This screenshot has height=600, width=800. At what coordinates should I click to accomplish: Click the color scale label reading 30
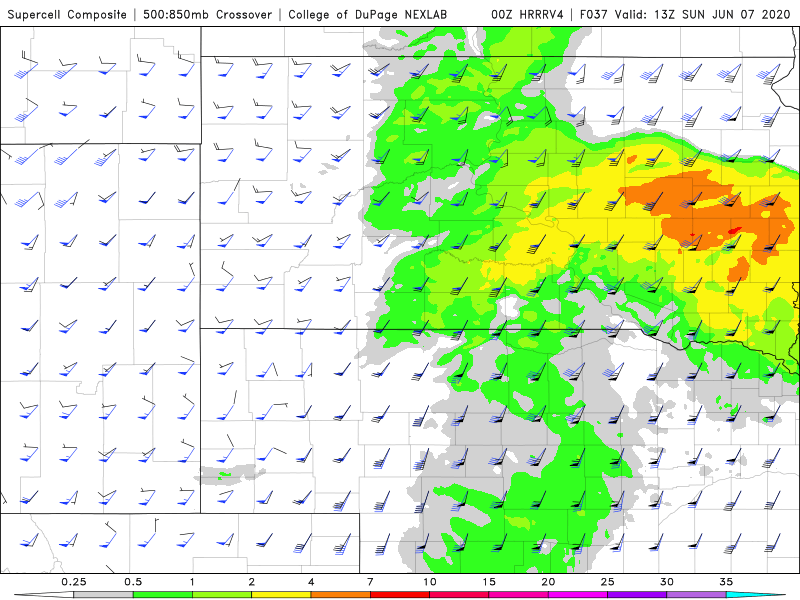click(x=667, y=582)
